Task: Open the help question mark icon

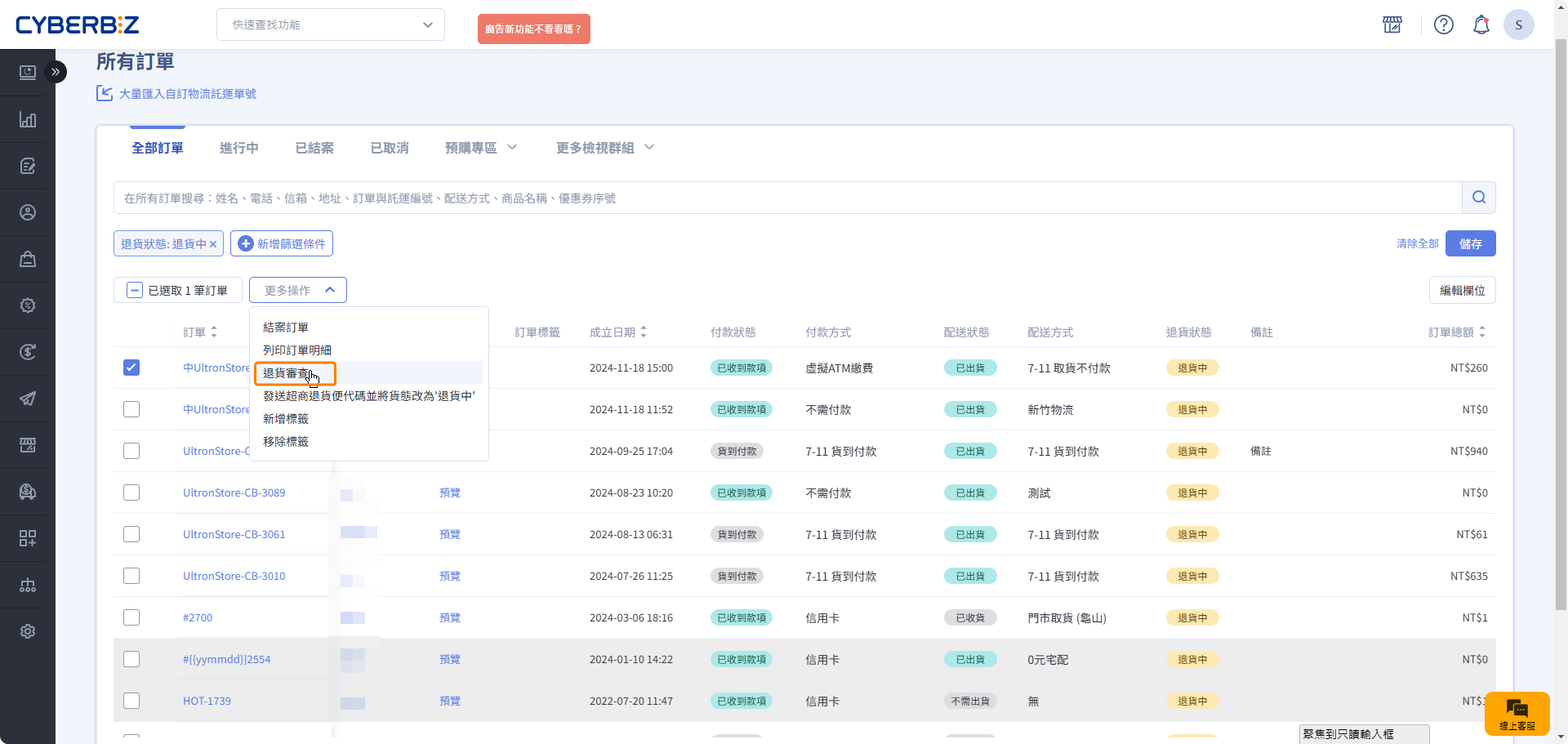Action: pyautogui.click(x=1443, y=25)
